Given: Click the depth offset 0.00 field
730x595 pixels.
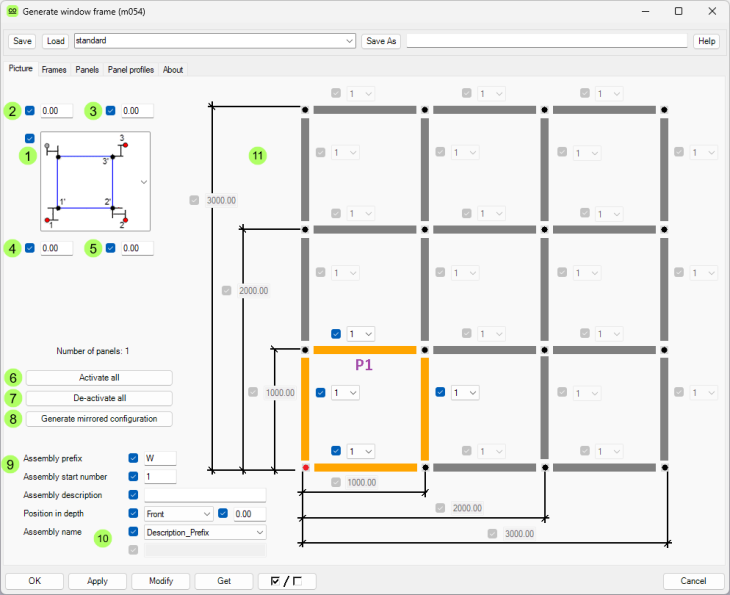Looking at the screenshot, I should [x=250, y=514].
